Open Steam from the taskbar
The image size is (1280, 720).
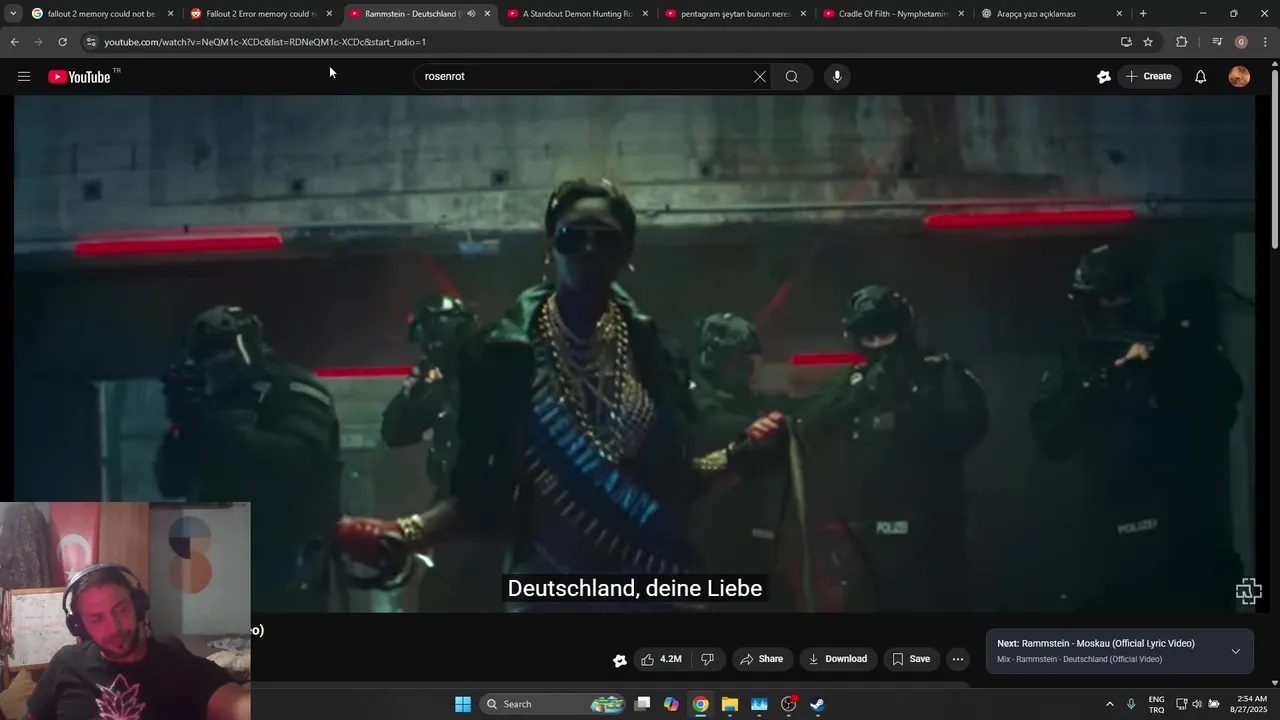pyautogui.click(x=817, y=704)
